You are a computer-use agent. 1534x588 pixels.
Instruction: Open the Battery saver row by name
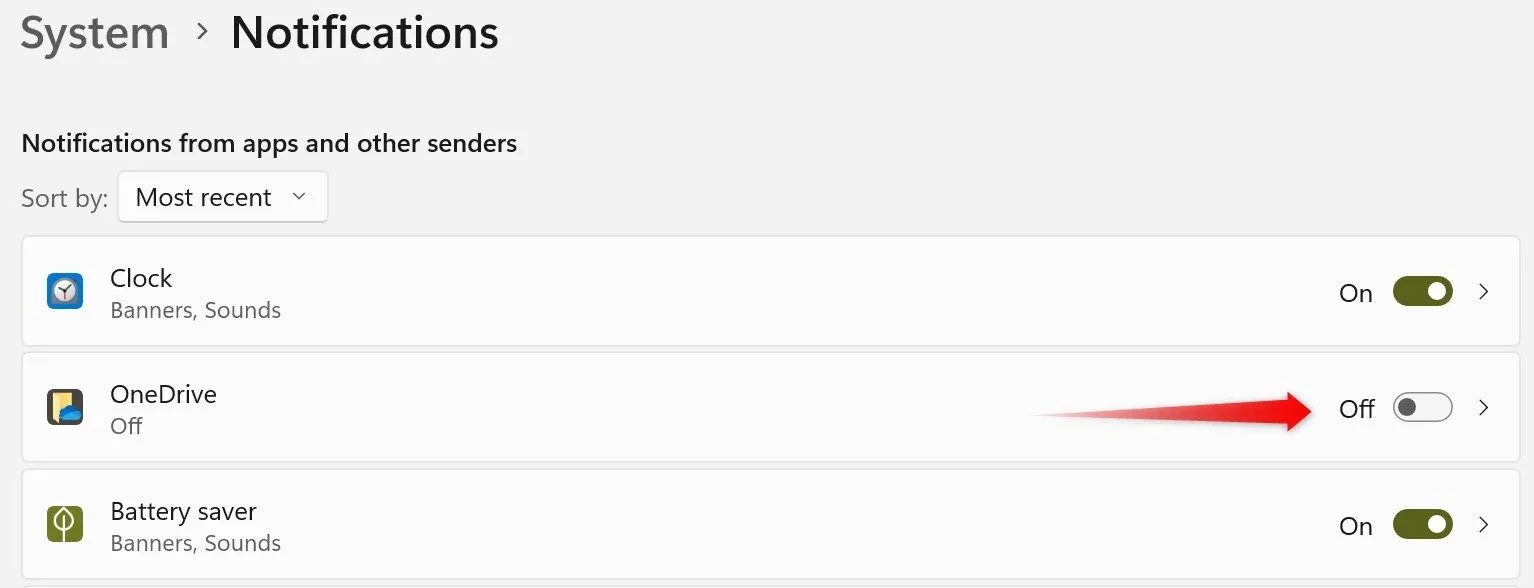183,511
